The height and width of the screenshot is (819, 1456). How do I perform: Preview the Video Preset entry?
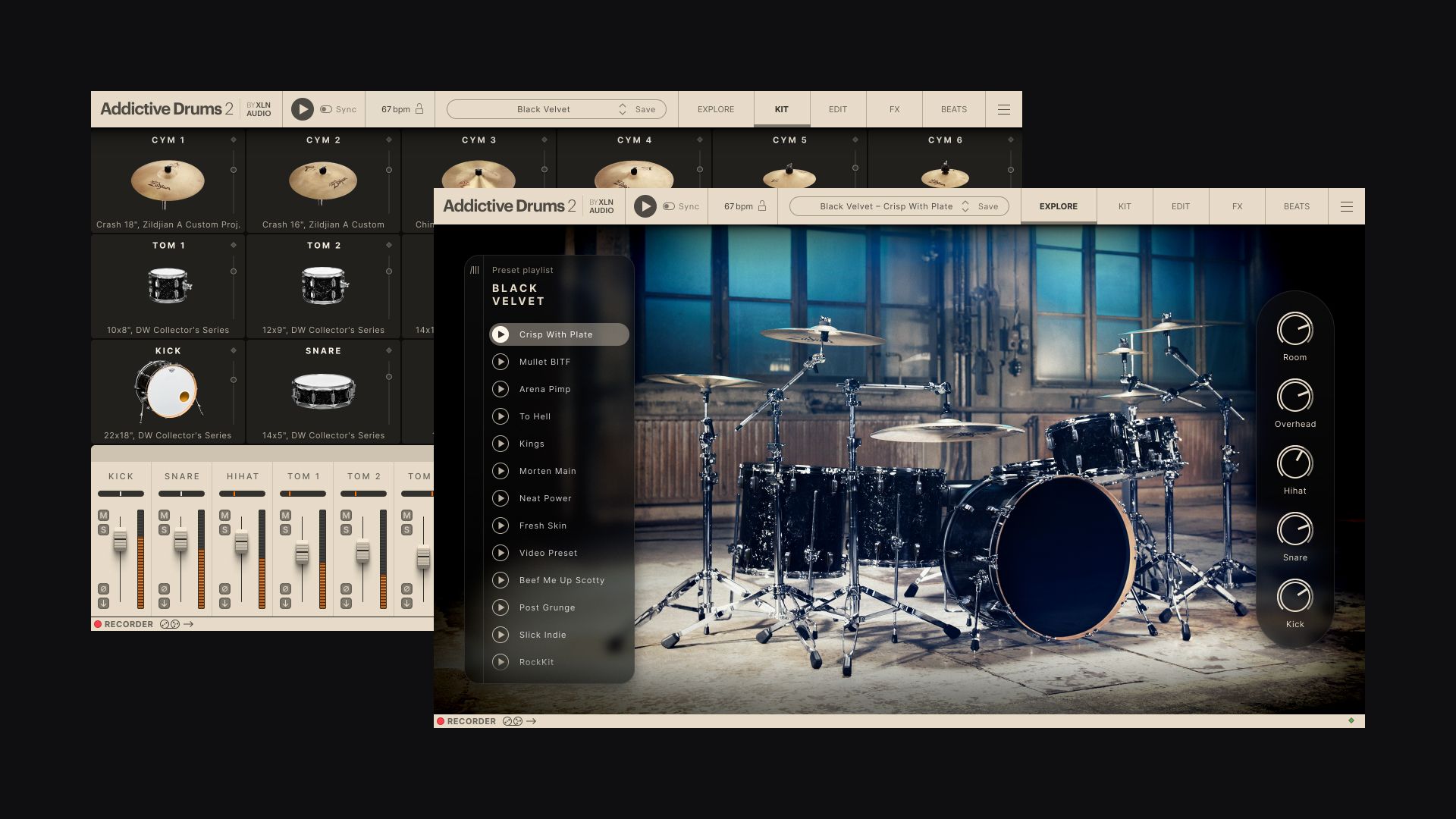coord(500,553)
